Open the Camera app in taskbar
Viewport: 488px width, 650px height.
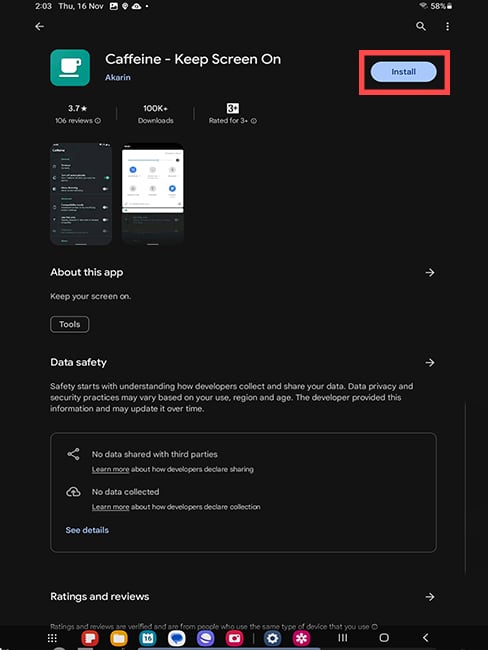234,638
